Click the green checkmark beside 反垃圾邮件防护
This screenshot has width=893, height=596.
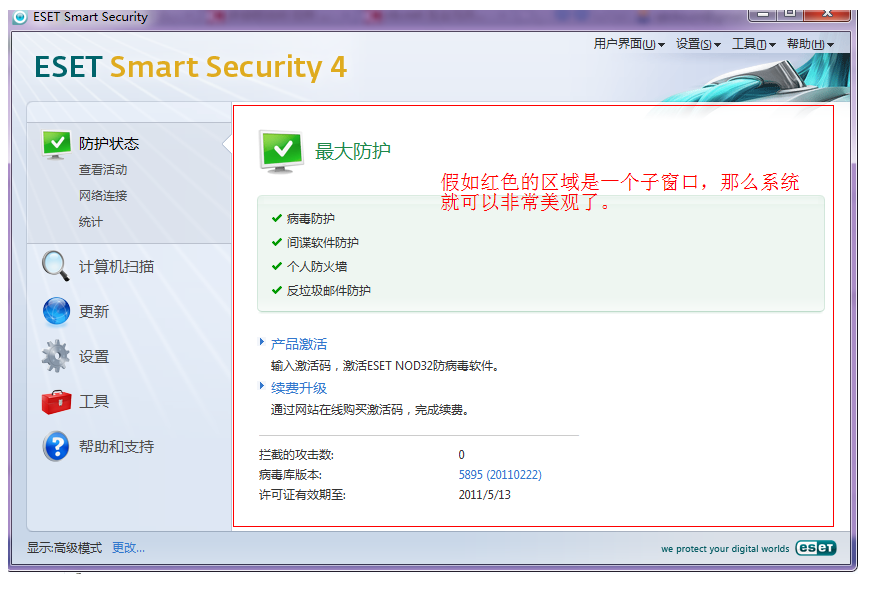tap(277, 290)
